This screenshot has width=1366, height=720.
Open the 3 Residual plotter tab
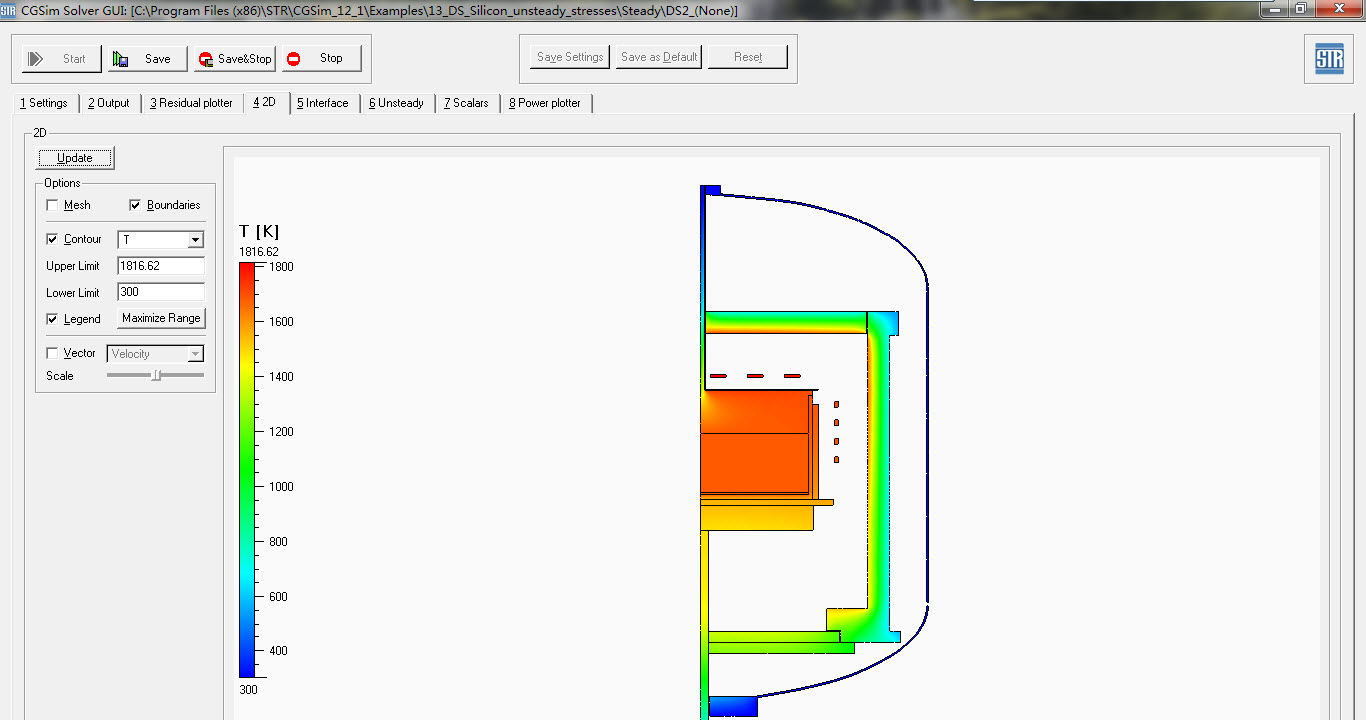pos(192,103)
